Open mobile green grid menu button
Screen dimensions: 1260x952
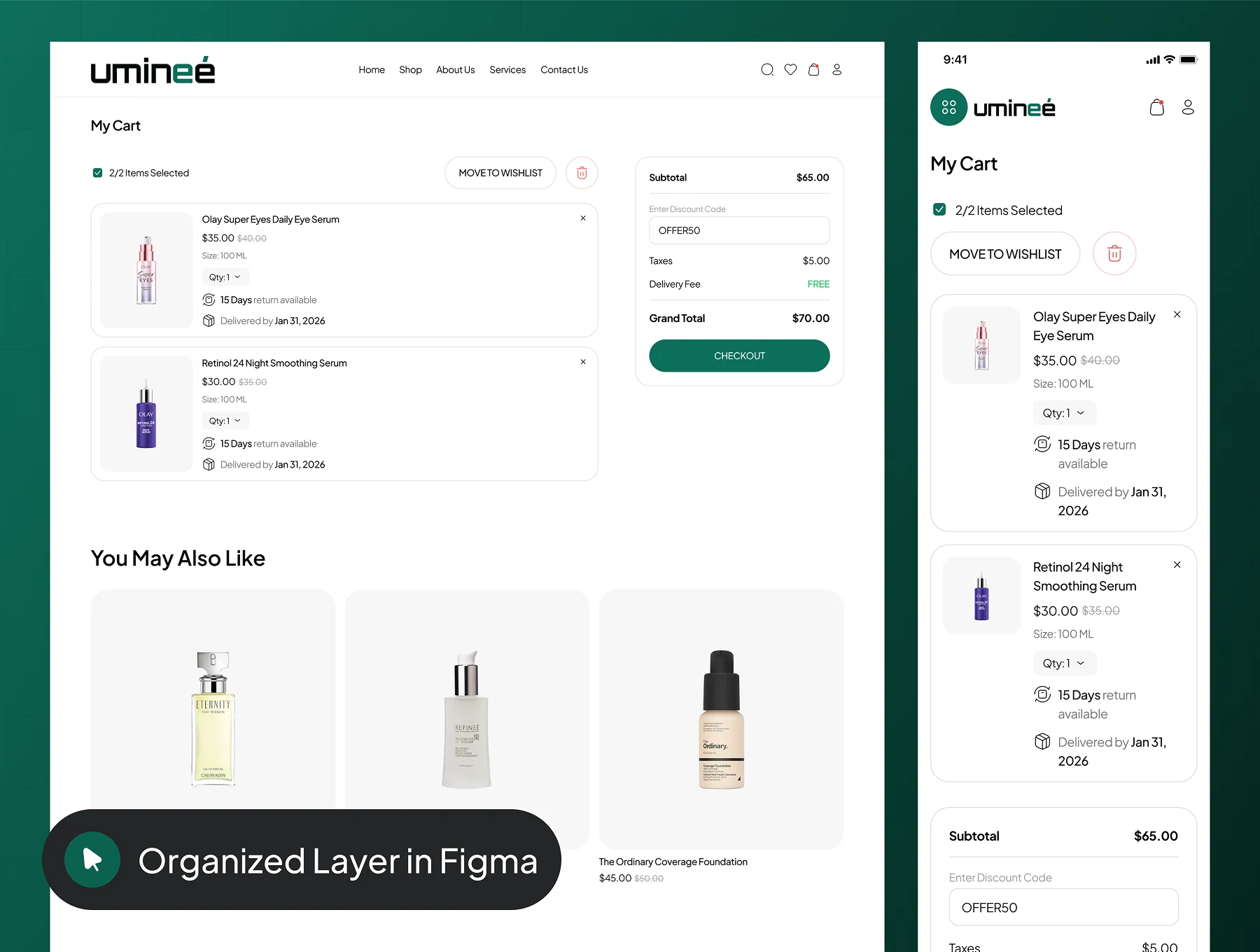[x=948, y=107]
